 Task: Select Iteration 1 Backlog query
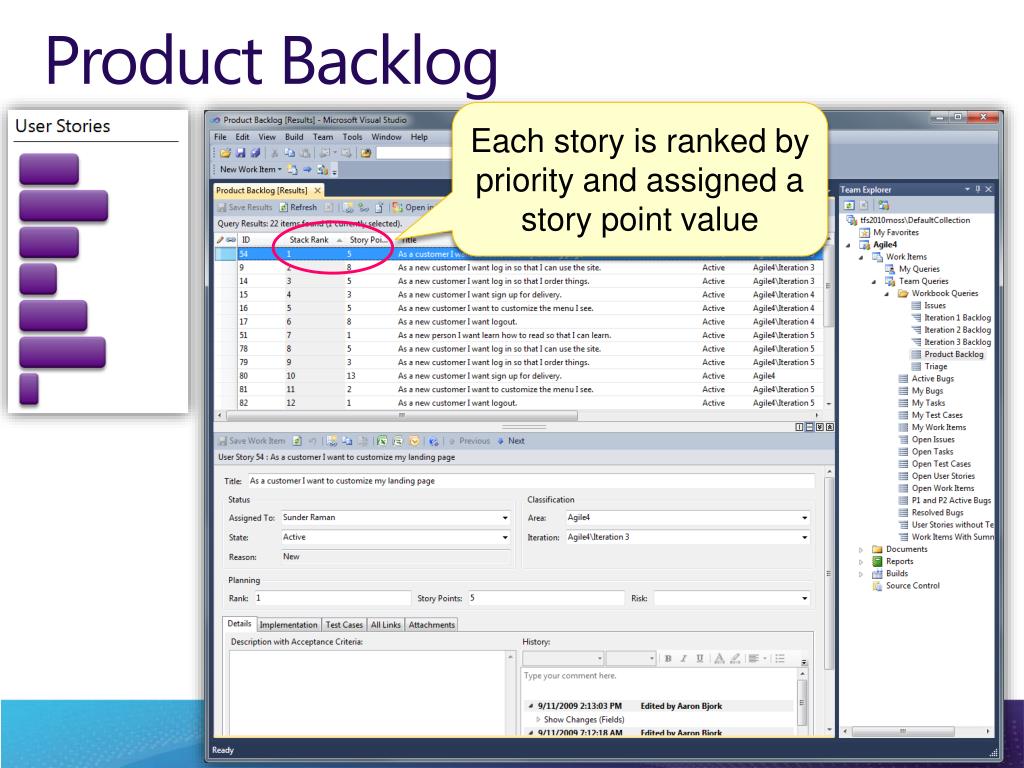957,317
